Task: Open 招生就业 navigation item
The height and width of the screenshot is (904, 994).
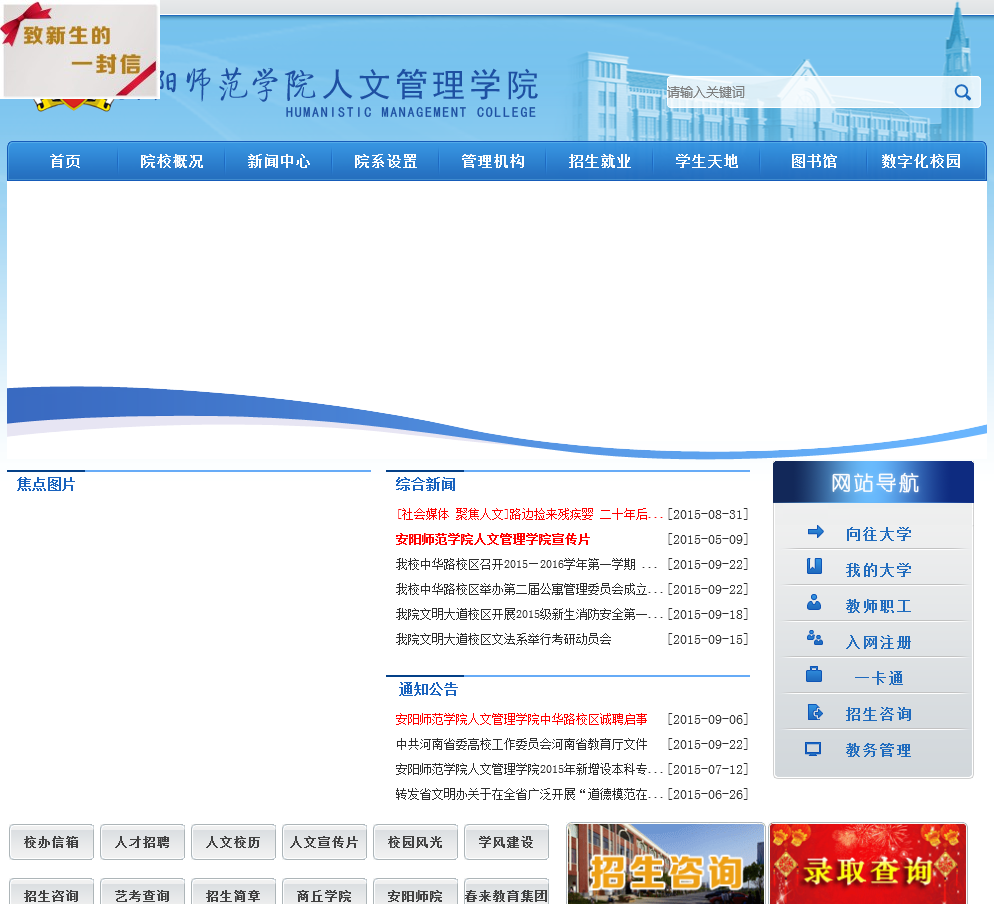Action: (600, 162)
